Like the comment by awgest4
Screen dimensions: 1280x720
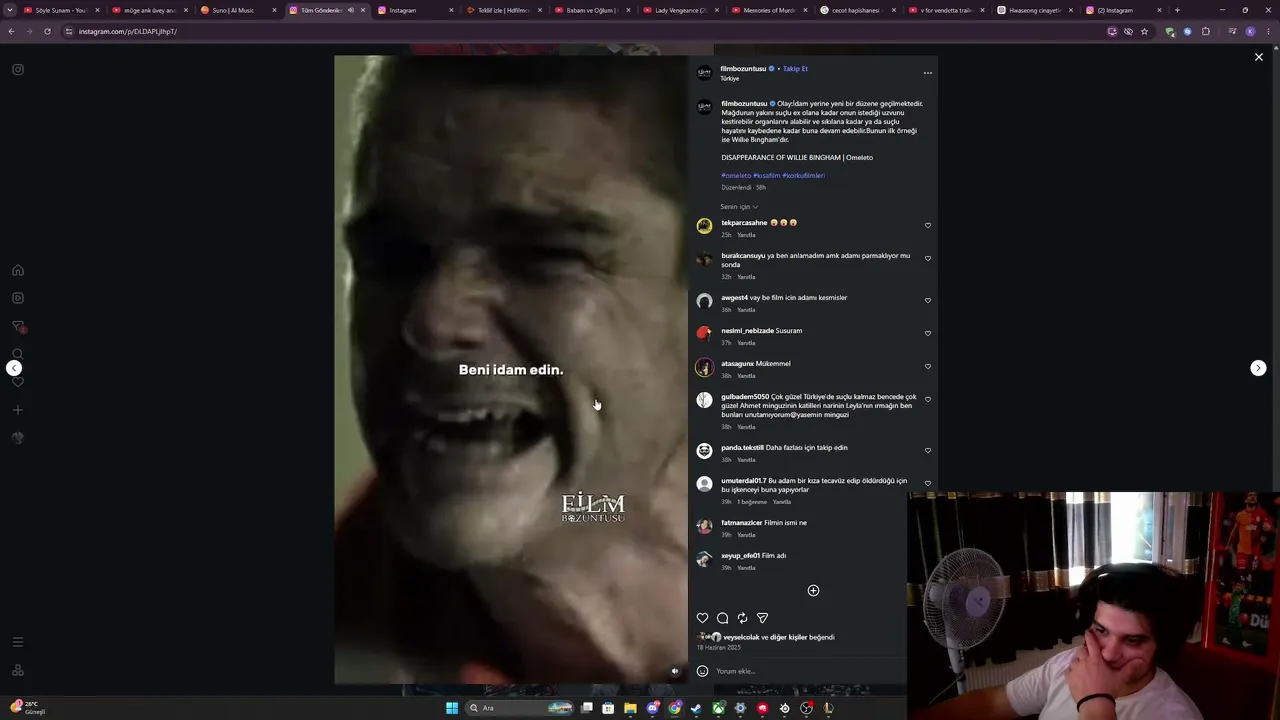tap(928, 301)
